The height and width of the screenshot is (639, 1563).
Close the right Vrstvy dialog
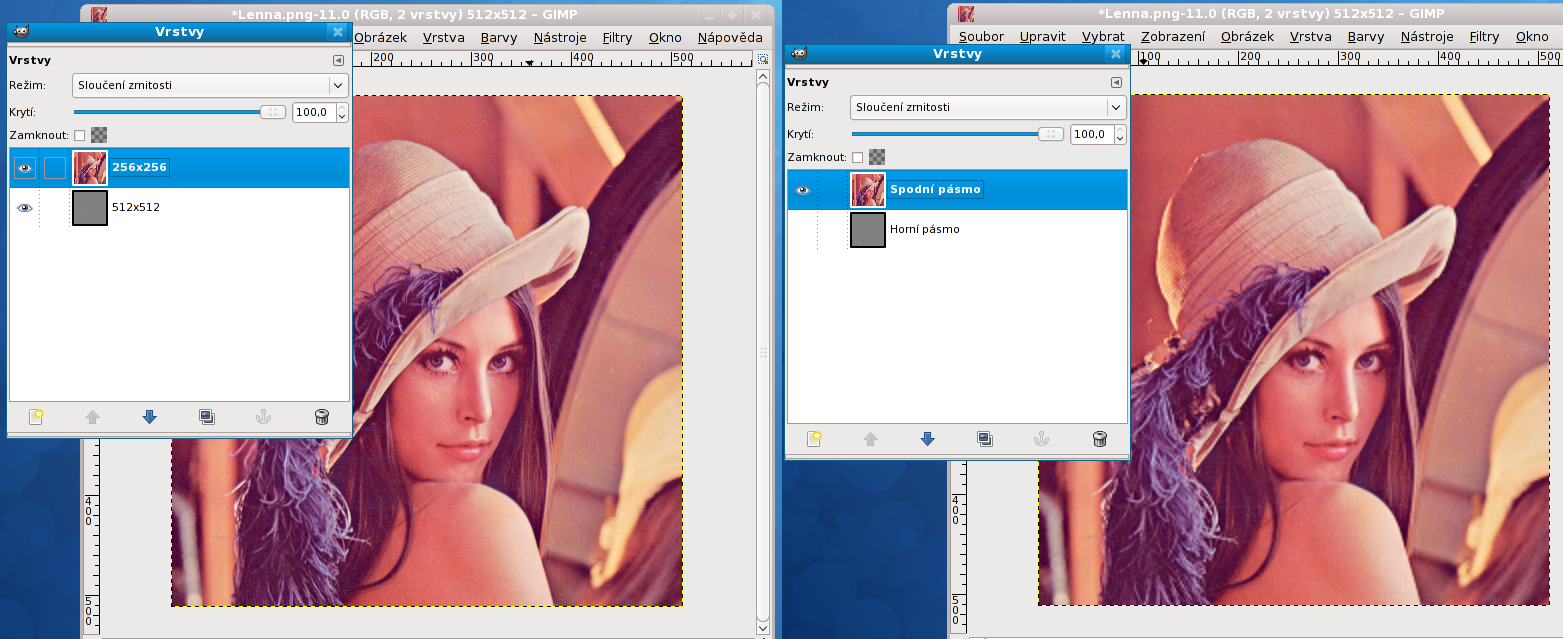(x=1115, y=54)
